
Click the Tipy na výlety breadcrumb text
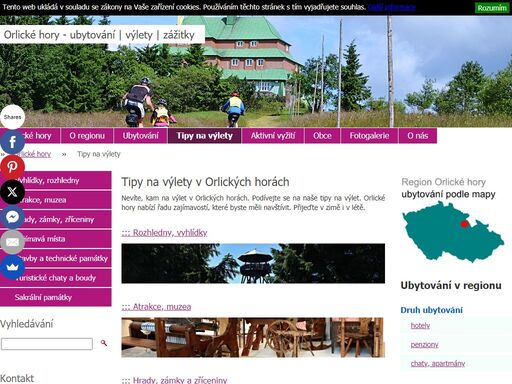point(99,154)
